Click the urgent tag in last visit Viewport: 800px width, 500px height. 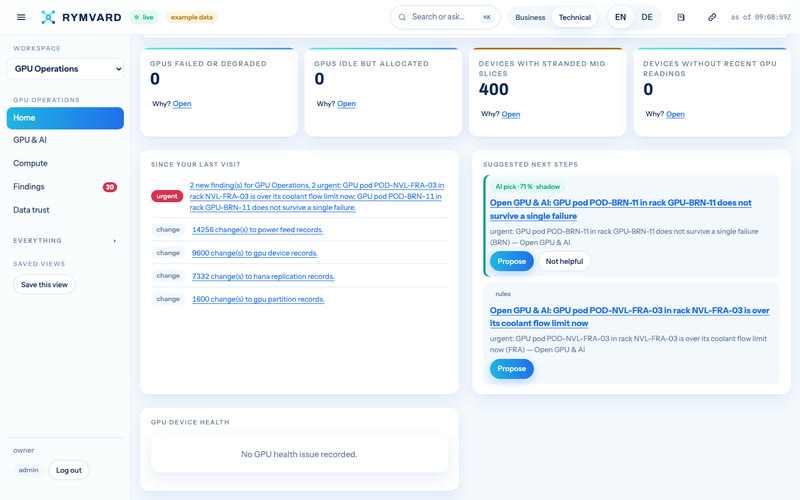(167, 196)
